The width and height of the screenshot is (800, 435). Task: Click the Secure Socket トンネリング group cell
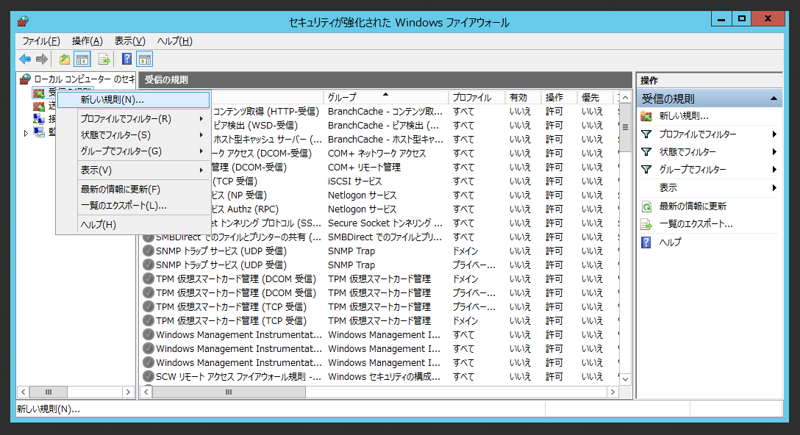click(385, 223)
